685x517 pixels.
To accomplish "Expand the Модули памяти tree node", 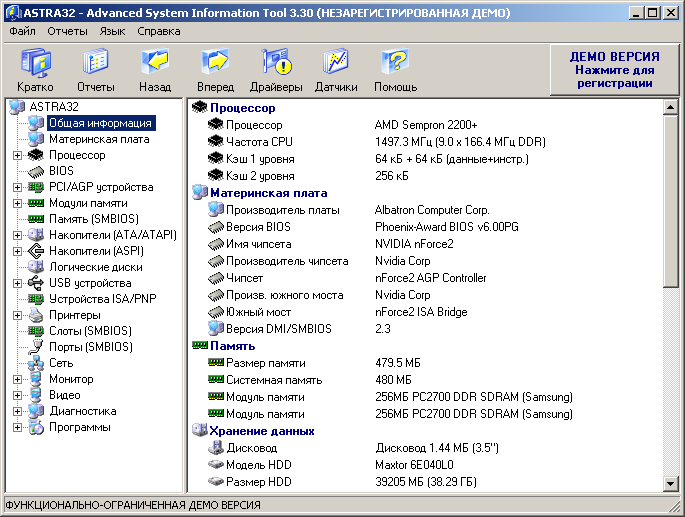I will click(17, 204).
